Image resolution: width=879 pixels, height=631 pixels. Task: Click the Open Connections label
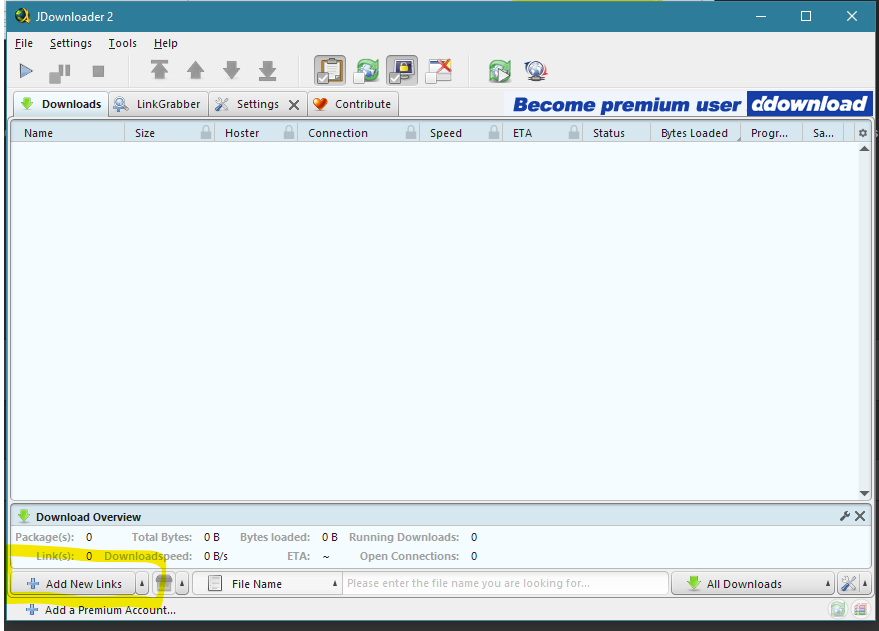[x=409, y=556]
